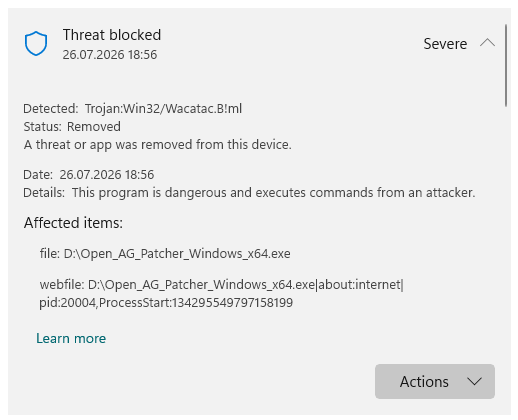
Task: Click the Detected label
Action: point(51,109)
